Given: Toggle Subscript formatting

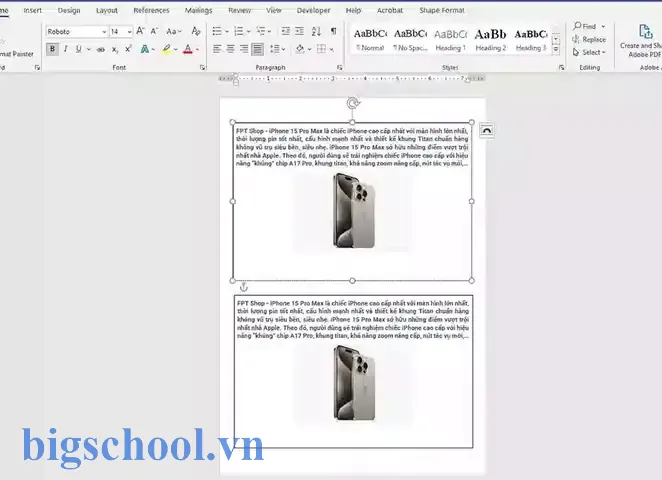Looking at the screenshot, I should coord(115,49).
